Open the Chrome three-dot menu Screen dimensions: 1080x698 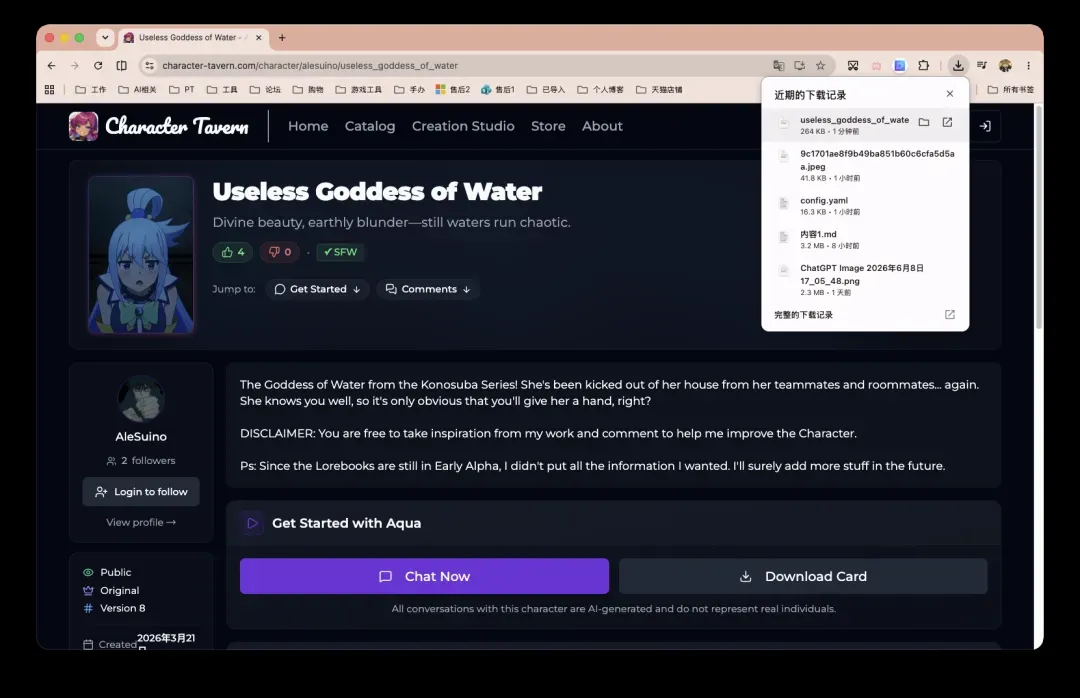(1028, 65)
